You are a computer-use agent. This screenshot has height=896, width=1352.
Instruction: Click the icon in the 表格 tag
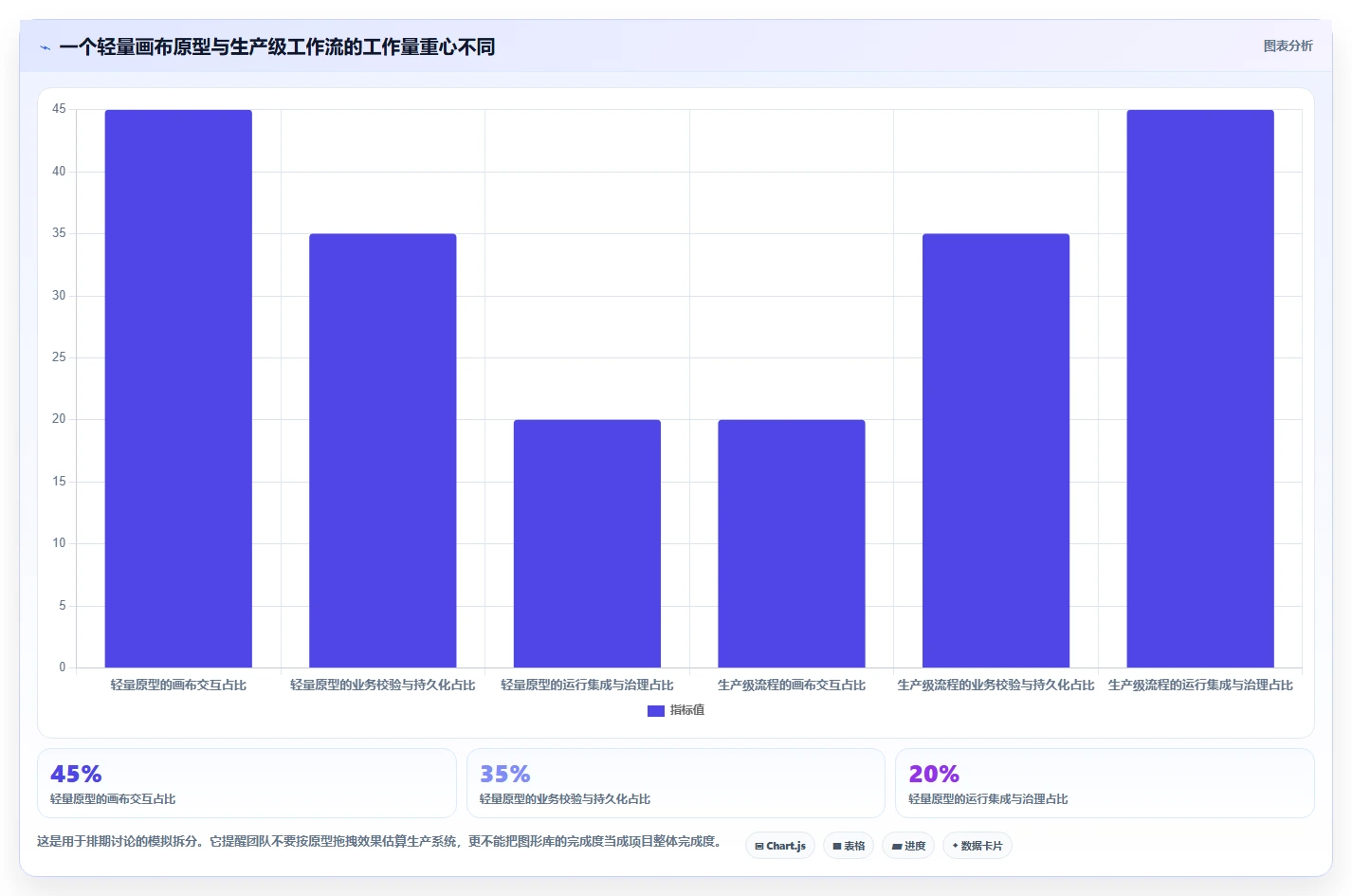pos(837,846)
